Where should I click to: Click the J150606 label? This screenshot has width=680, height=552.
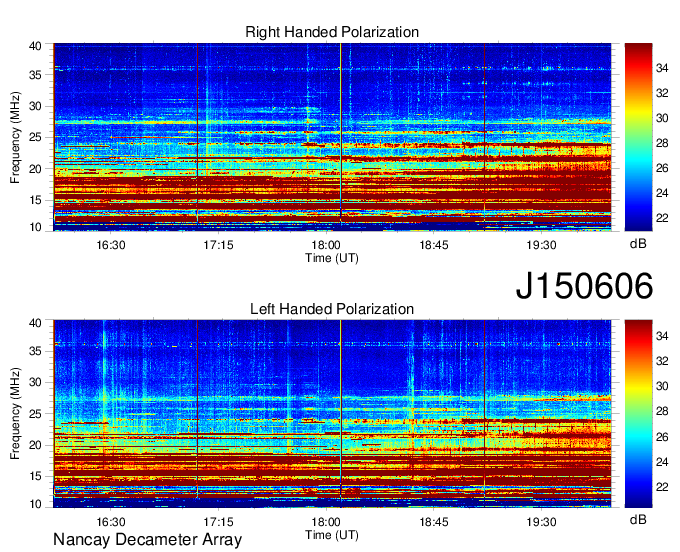click(x=584, y=286)
